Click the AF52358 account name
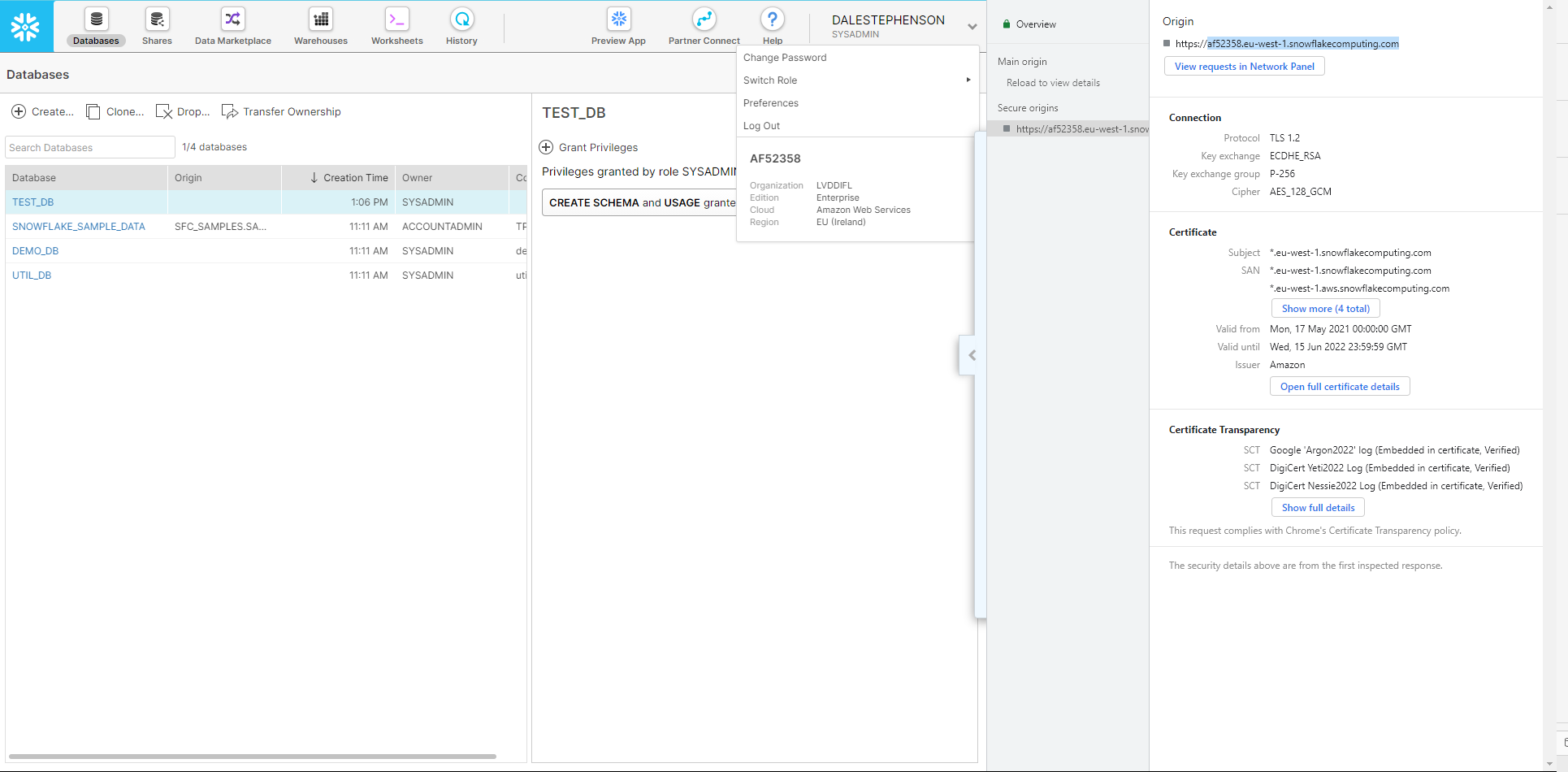 775,158
